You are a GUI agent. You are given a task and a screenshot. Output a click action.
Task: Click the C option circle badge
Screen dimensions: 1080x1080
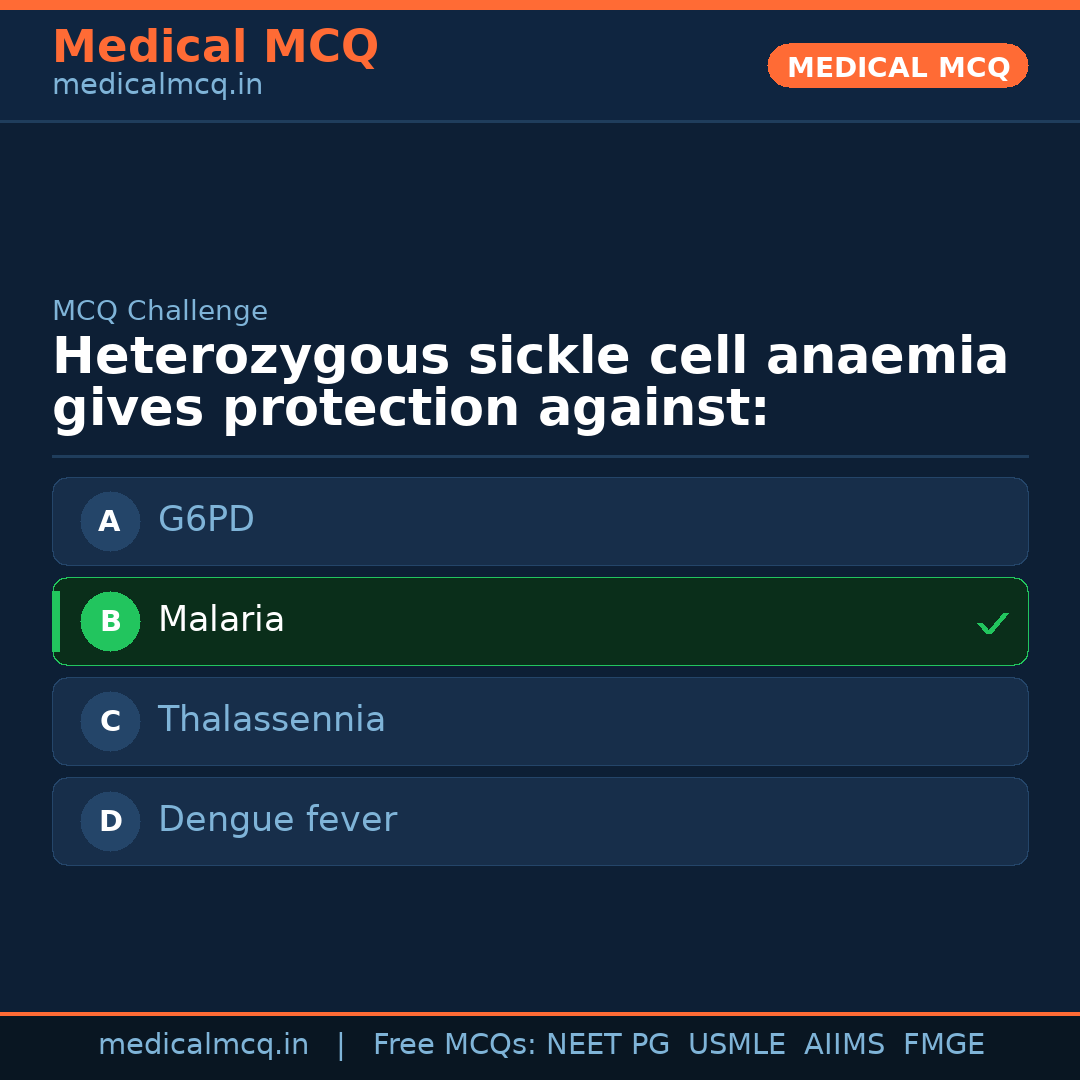(x=110, y=721)
